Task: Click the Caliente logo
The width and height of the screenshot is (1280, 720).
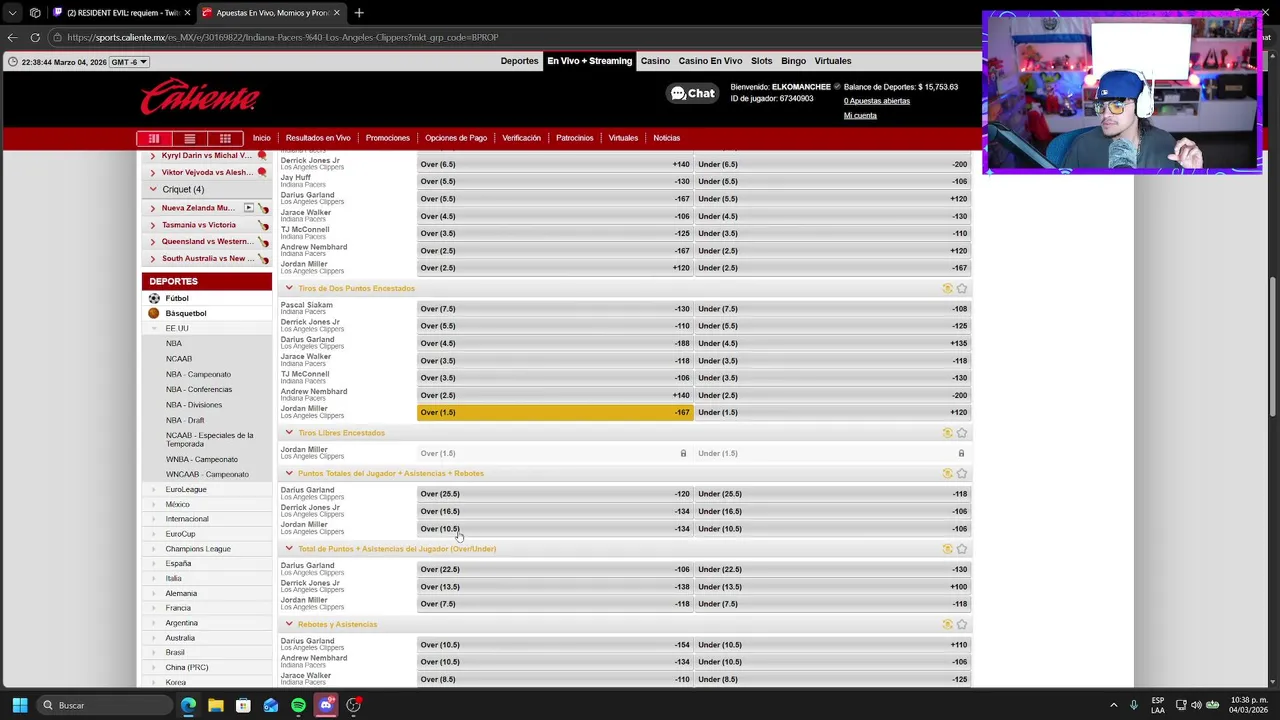Action: point(200,97)
